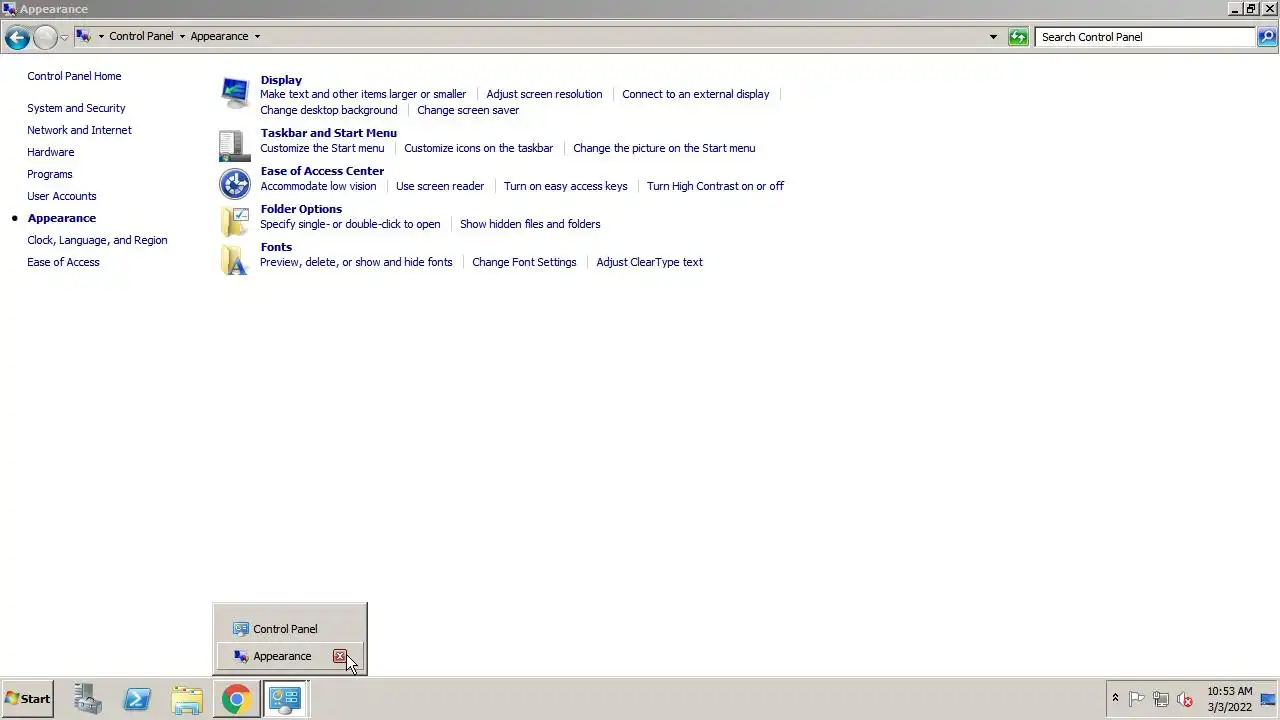Select Appearance in the left sidebar
Viewport: 1280px width, 720px height.
click(61, 218)
